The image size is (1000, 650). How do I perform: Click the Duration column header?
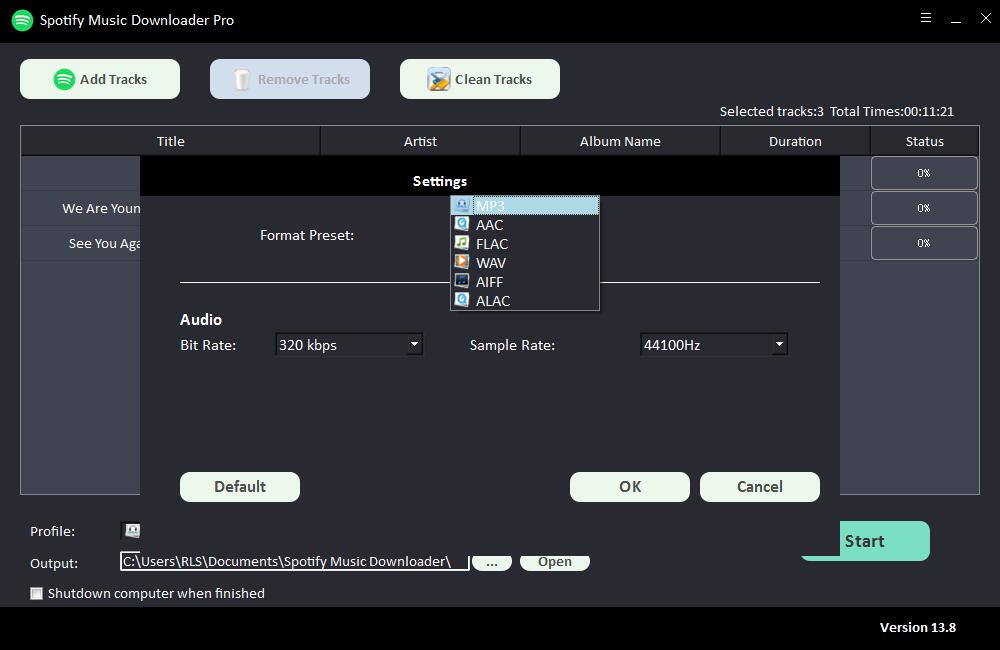pyautogui.click(x=795, y=141)
